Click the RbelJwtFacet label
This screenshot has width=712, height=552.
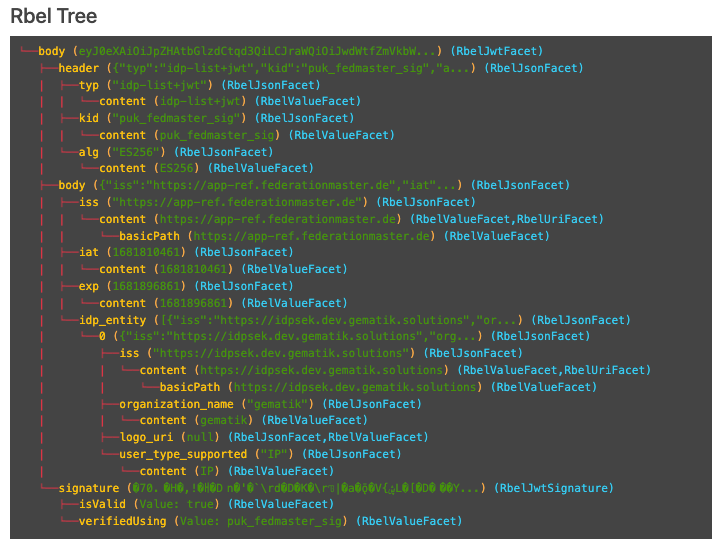click(497, 51)
